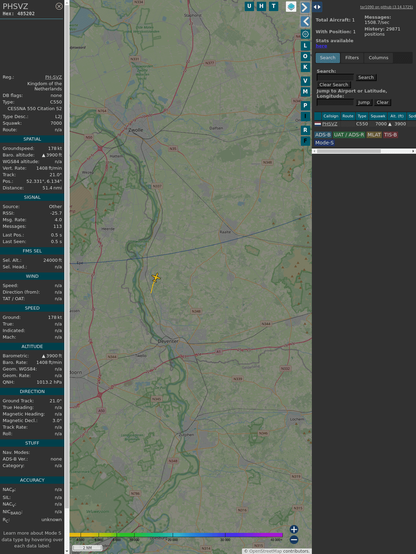Click the U map toggle button
Image resolution: width=416 pixels, height=554 pixels.
click(x=249, y=6)
